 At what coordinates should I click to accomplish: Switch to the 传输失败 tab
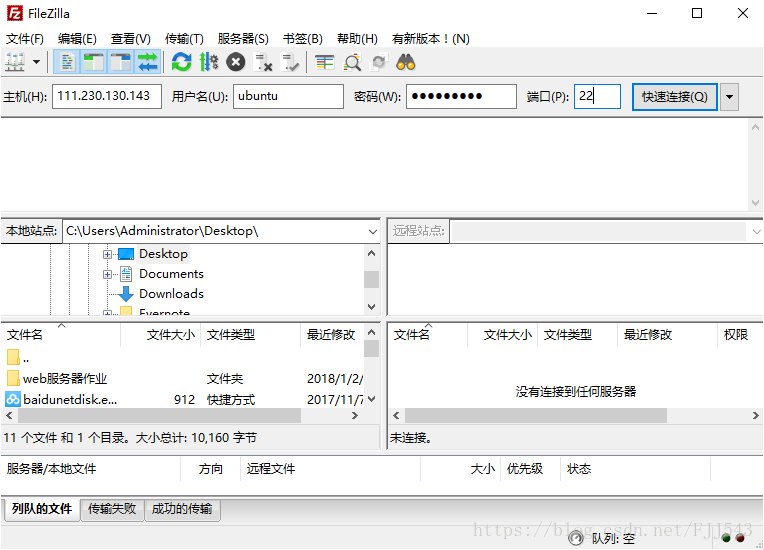click(112, 509)
